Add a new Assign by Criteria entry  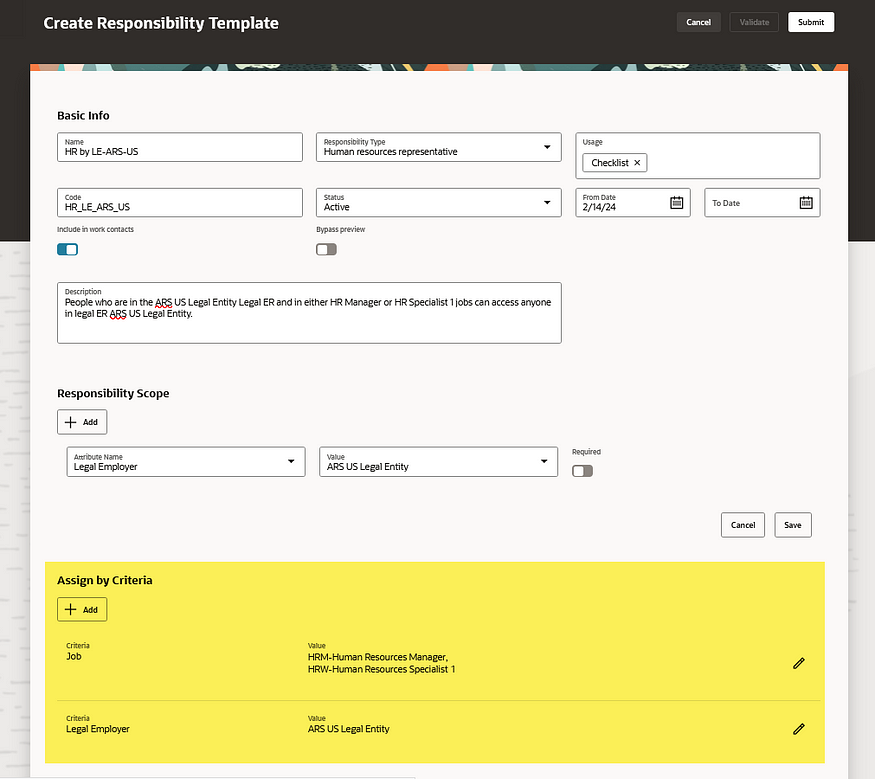tap(82, 609)
